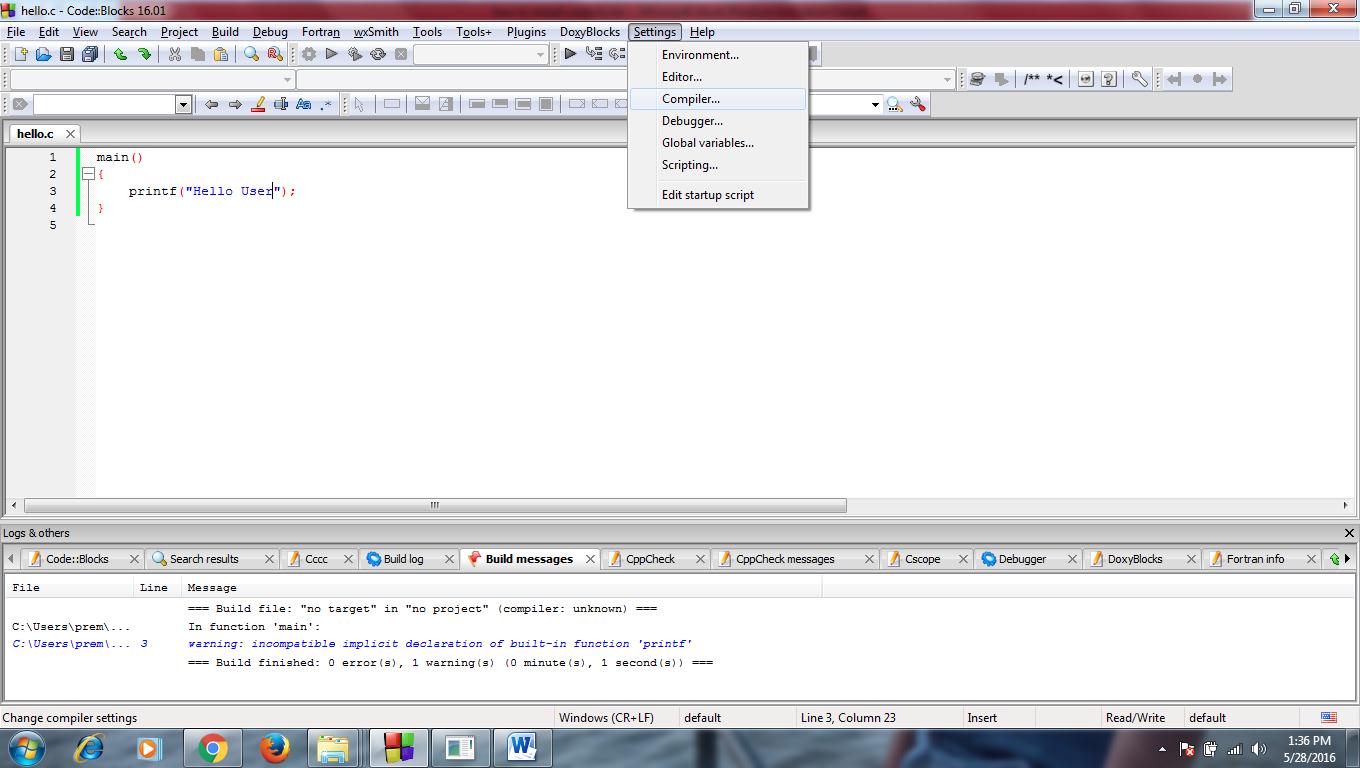Screen dimensions: 1360x768
Task: Close the Logs & others panel
Action: tap(1349, 533)
